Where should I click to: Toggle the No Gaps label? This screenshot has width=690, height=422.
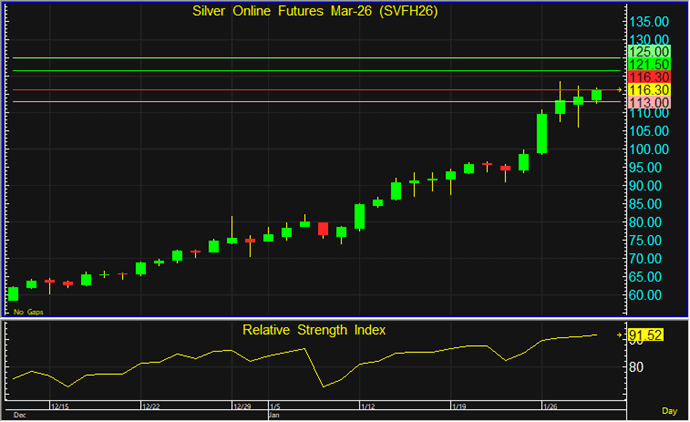click(27, 312)
